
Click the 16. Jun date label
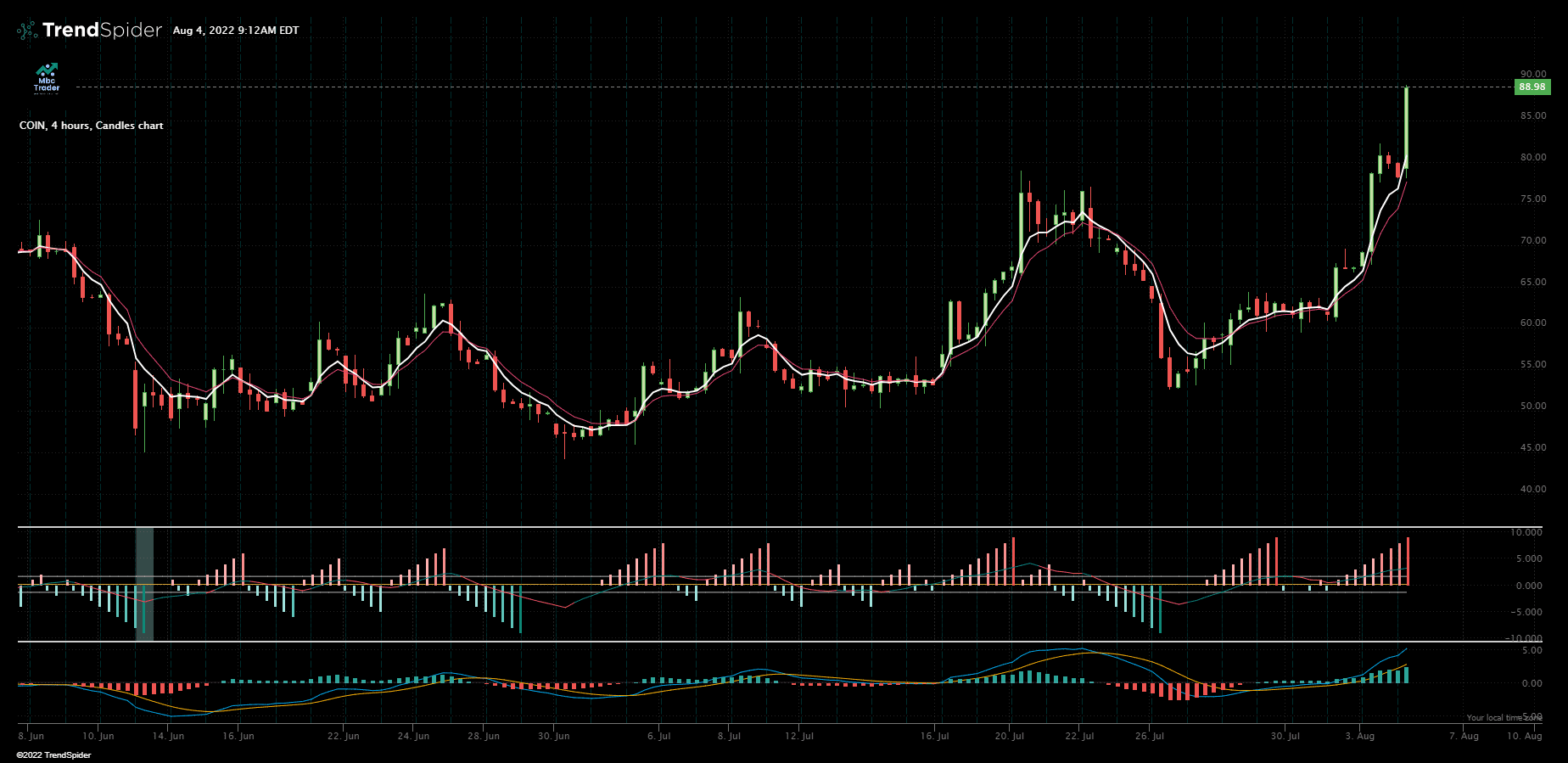coord(238,736)
